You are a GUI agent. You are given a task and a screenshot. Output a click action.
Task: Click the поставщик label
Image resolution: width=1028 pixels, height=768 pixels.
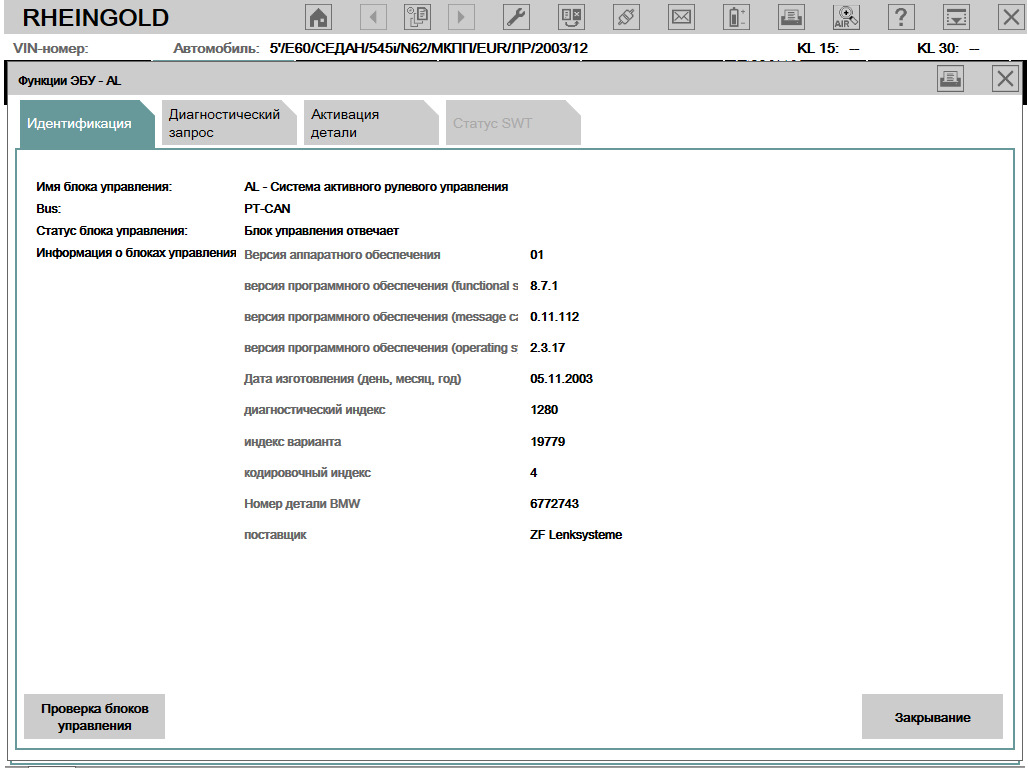click(275, 535)
